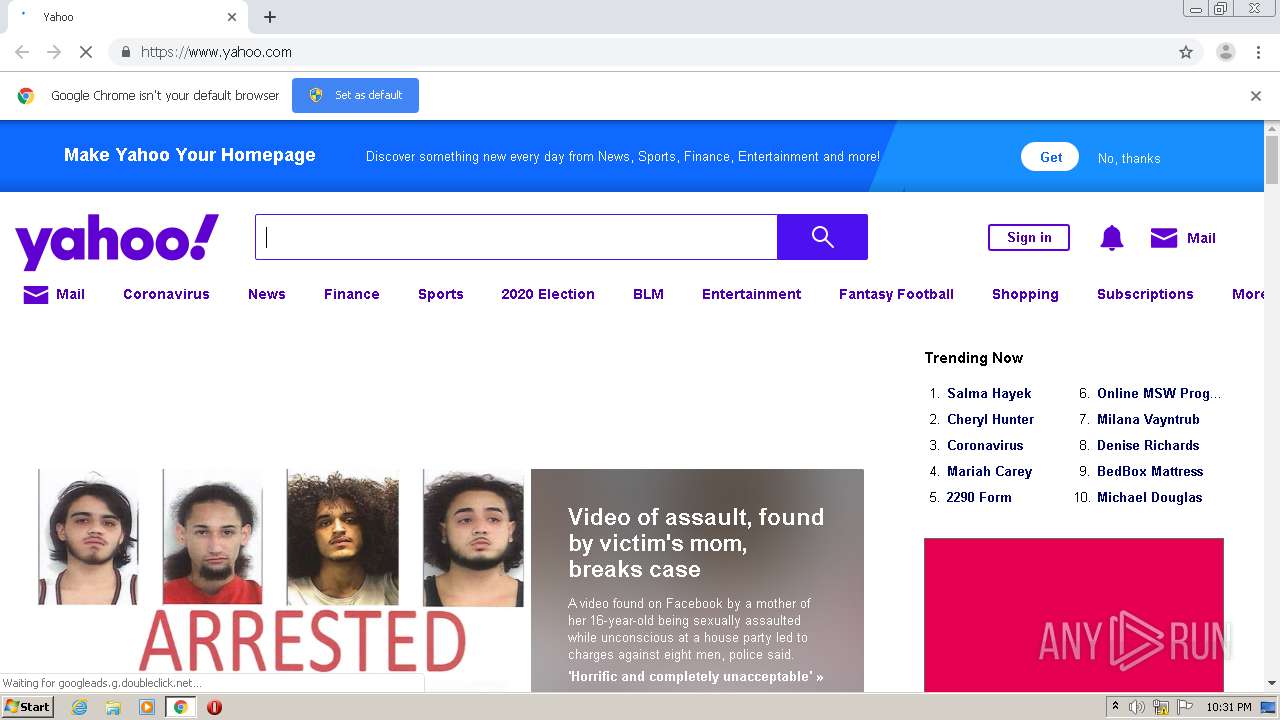Open Chrome three-dot menu
1280x720 pixels.
point(1258,52)
